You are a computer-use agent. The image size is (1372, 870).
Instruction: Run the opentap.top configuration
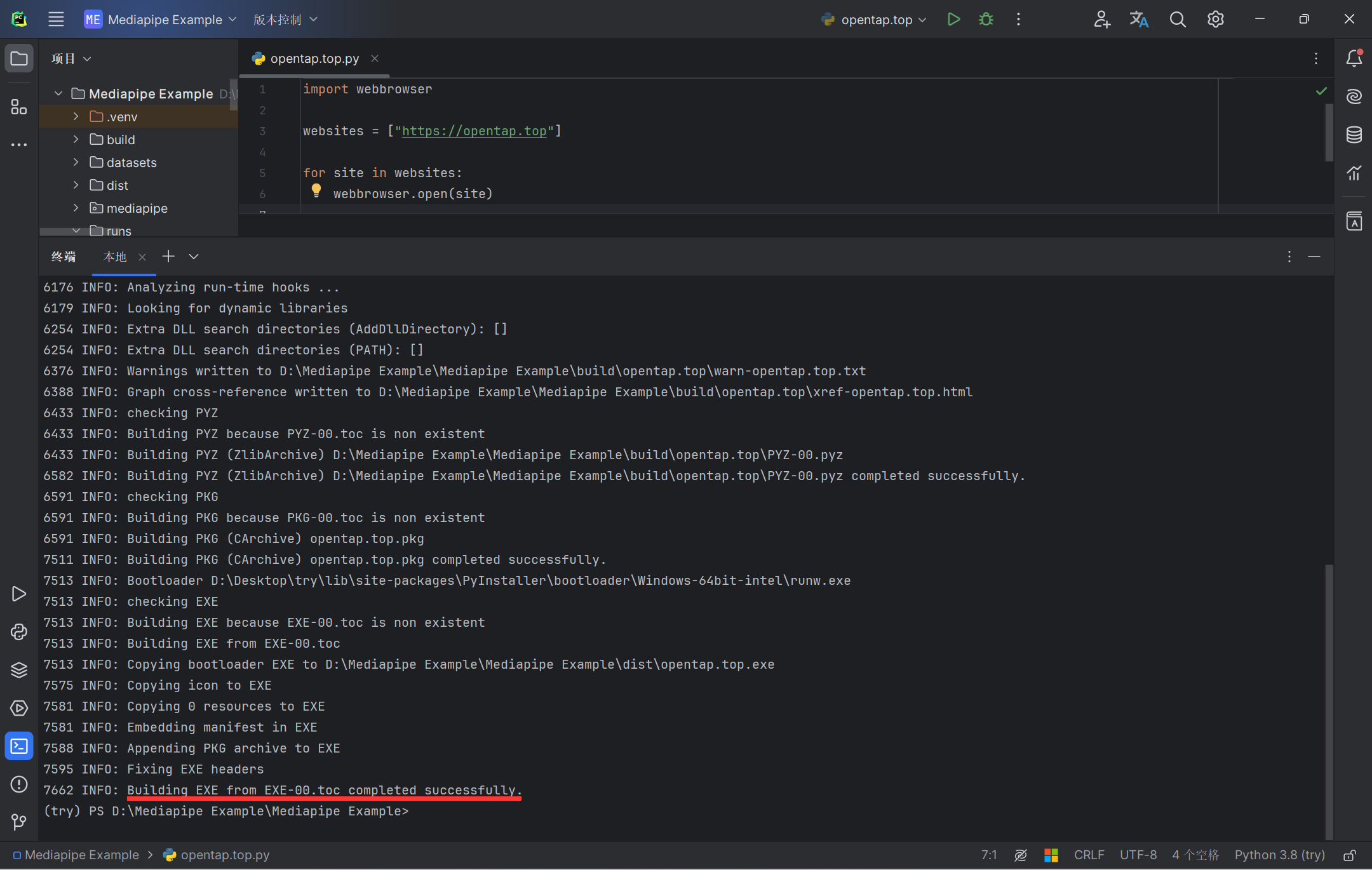tap(953, 19)
